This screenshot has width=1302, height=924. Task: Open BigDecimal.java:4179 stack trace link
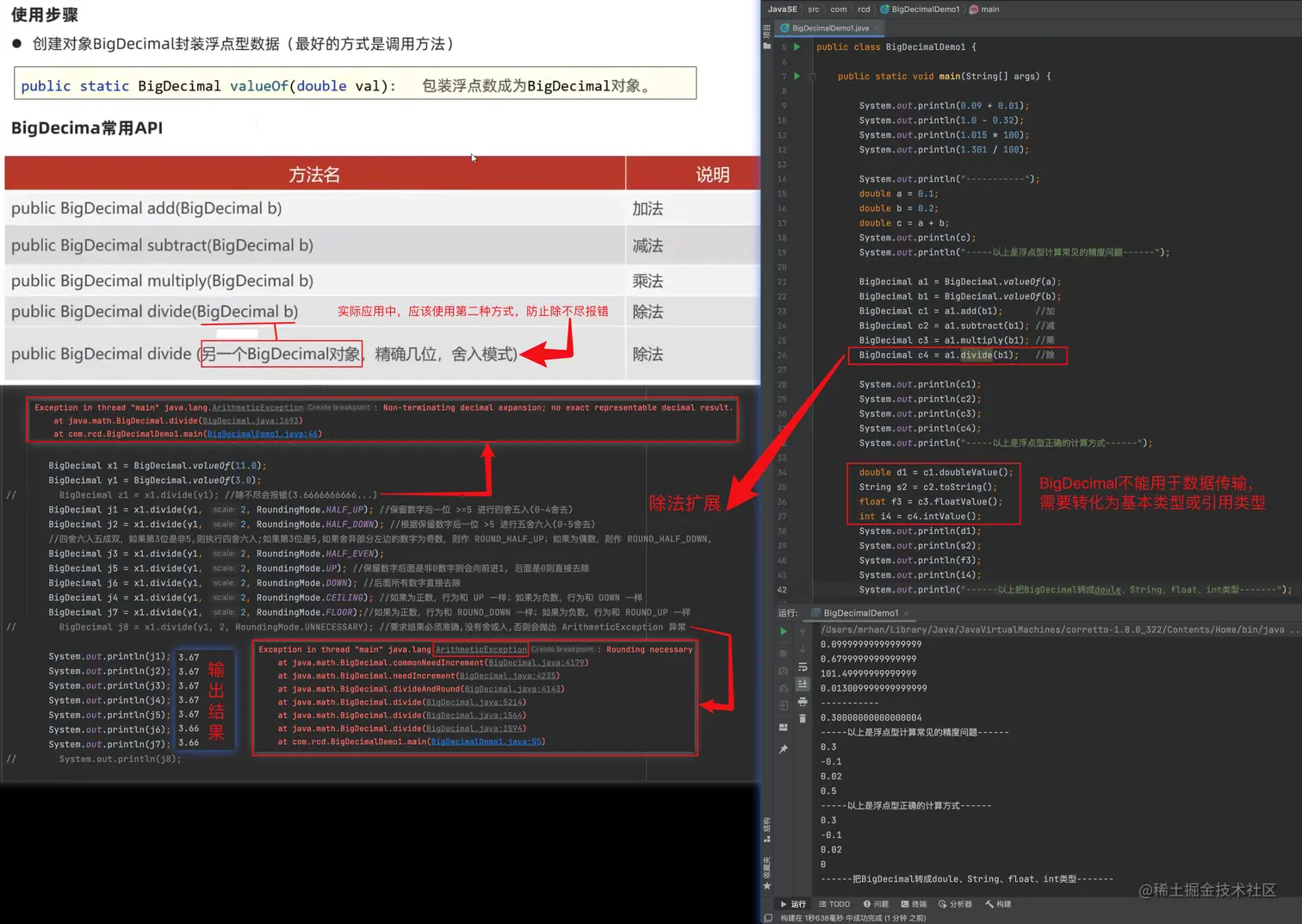click(x=536, y=663)
